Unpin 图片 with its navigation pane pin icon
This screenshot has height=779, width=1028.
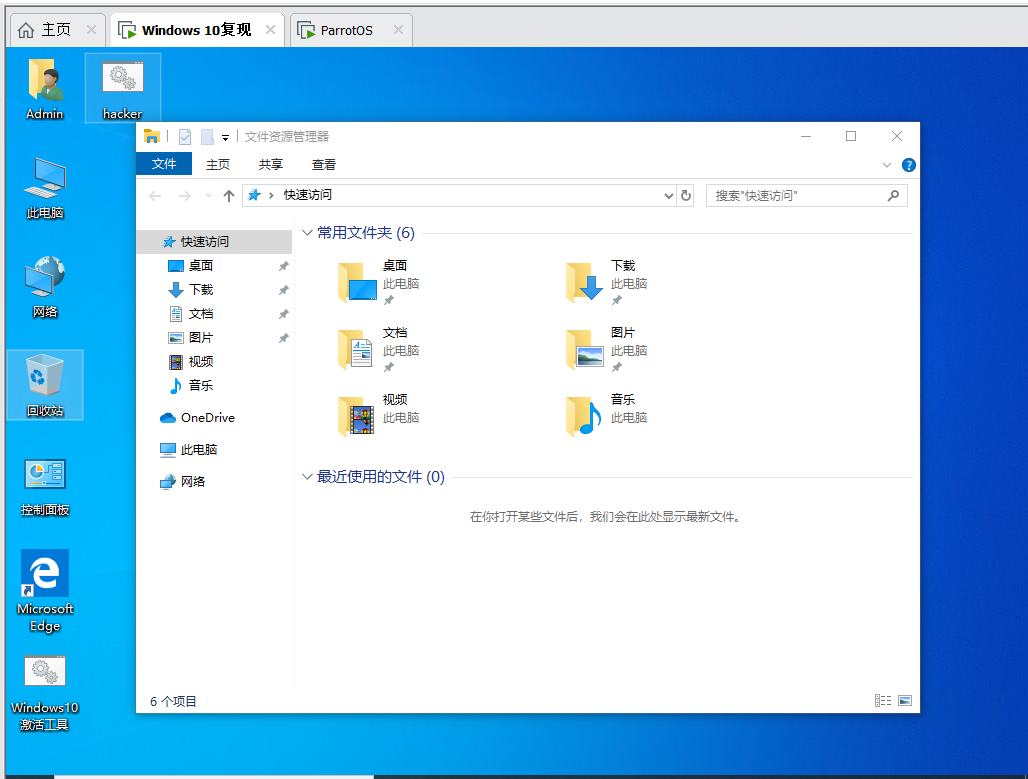(283, 338)
